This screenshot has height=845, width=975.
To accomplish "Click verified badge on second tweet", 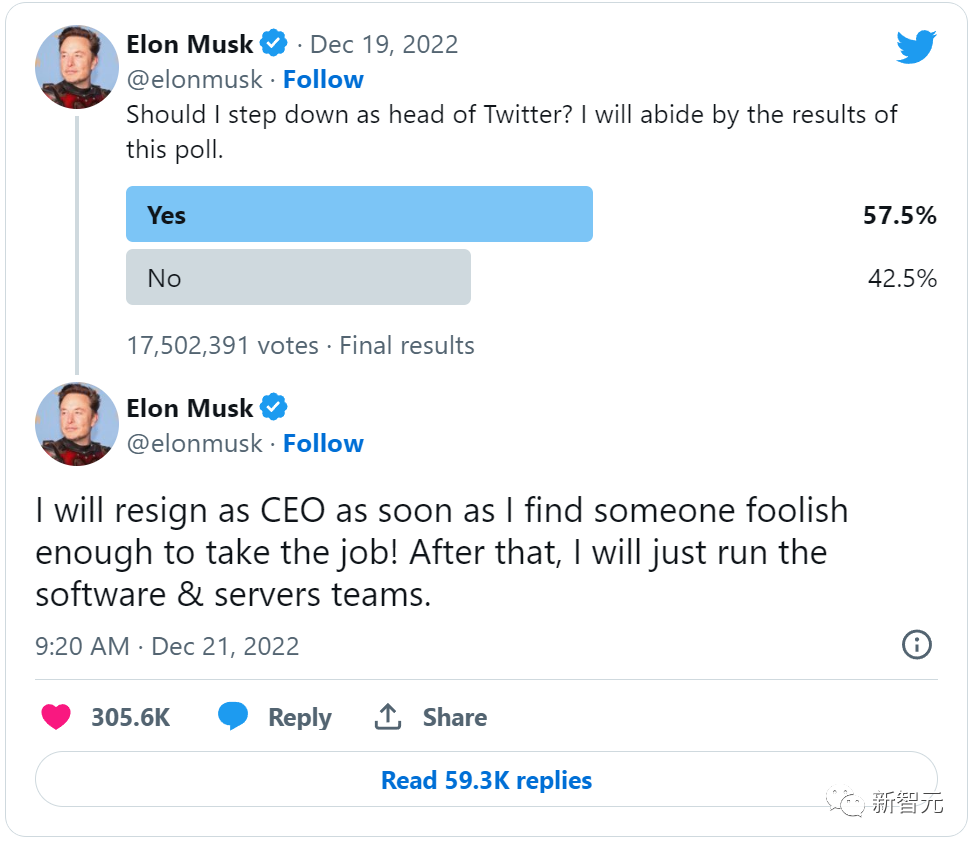I will (274, 408).
